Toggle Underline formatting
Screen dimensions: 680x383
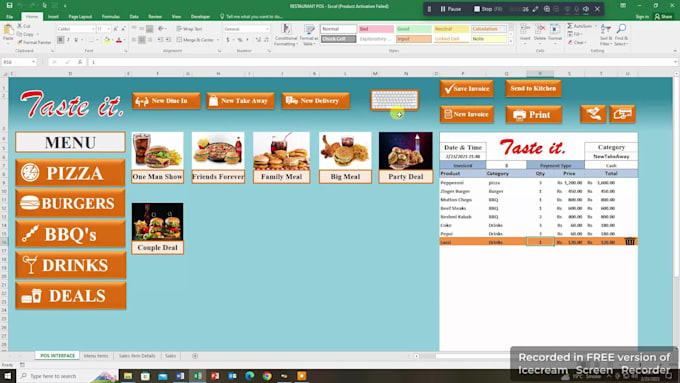pyautogui.click(x=76, y=40)
